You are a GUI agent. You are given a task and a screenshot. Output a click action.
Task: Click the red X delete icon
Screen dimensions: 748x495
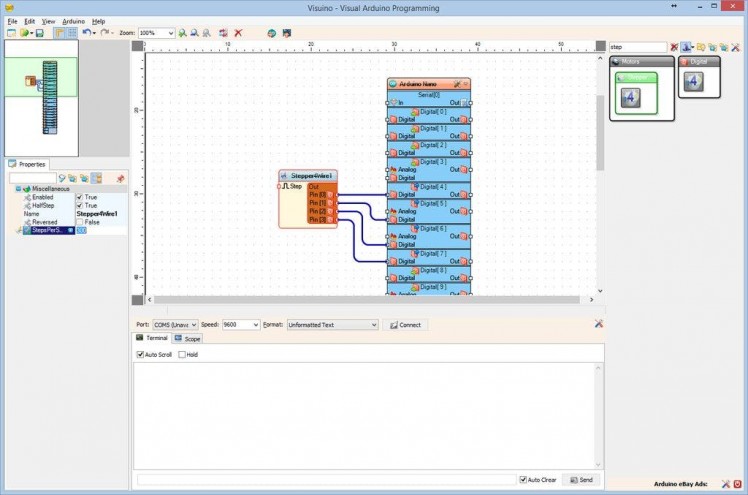pyautogui.click(x=238, y=33)
